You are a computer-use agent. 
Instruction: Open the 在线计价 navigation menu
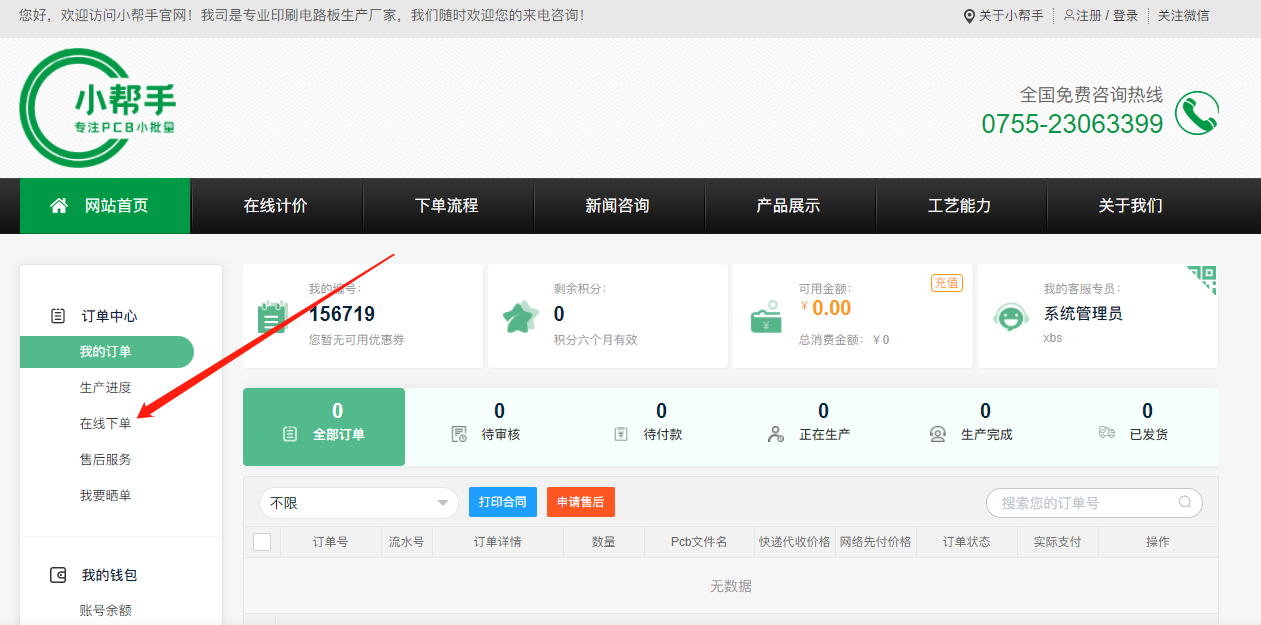click(276, 205)
